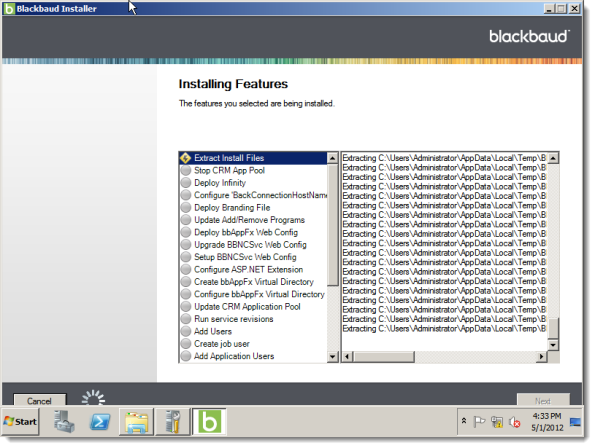Screen dimensions: 595x448
Task: Click the log pane scroll right arrow
Action: [541, 357]
